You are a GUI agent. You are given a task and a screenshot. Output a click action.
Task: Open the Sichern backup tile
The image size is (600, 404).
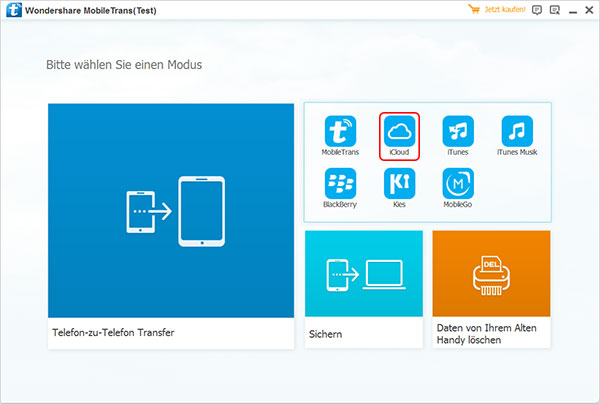click(x=364, y=289)
